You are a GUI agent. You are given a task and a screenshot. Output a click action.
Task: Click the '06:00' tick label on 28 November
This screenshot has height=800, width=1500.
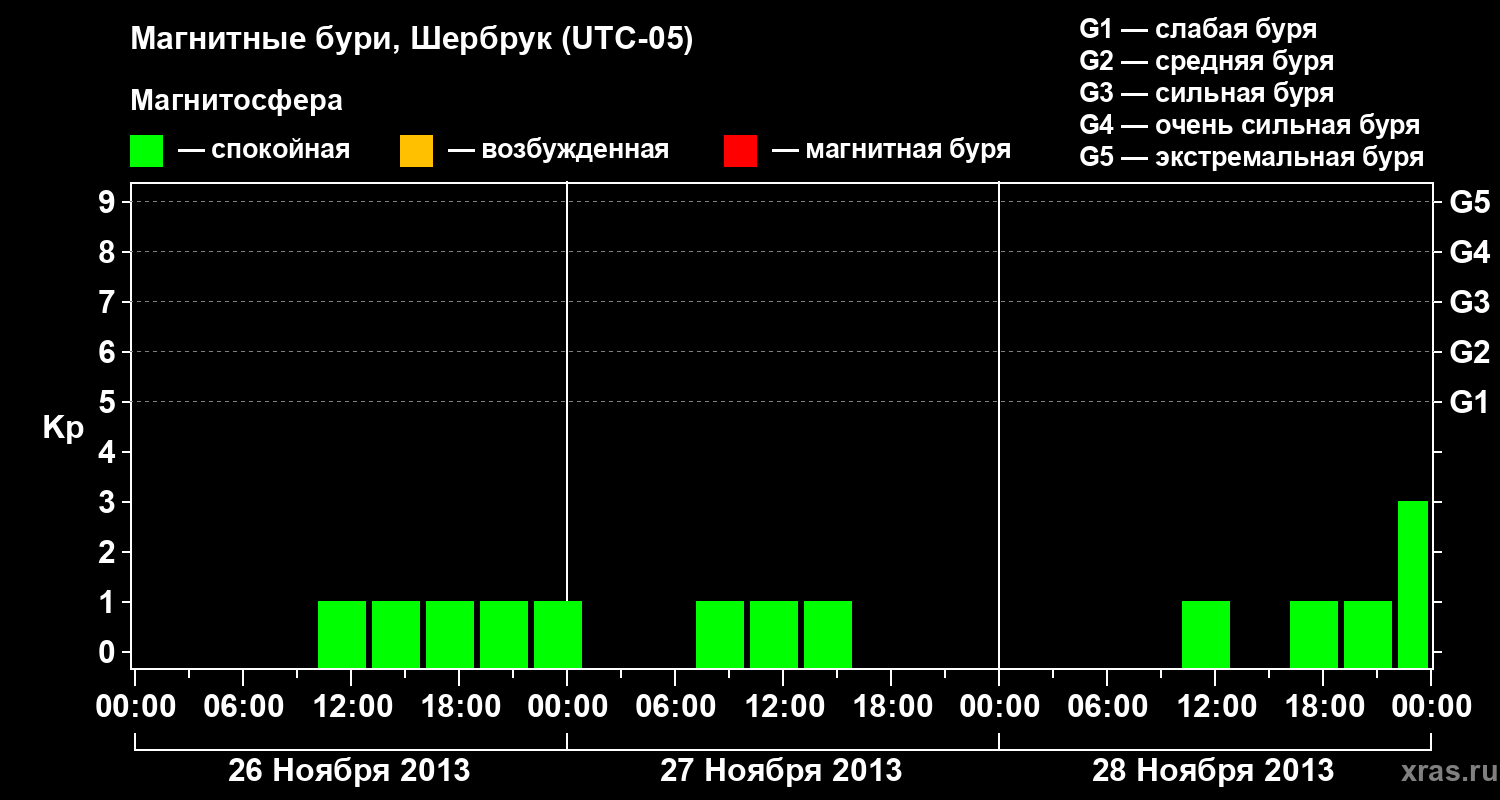point(1107,707)
